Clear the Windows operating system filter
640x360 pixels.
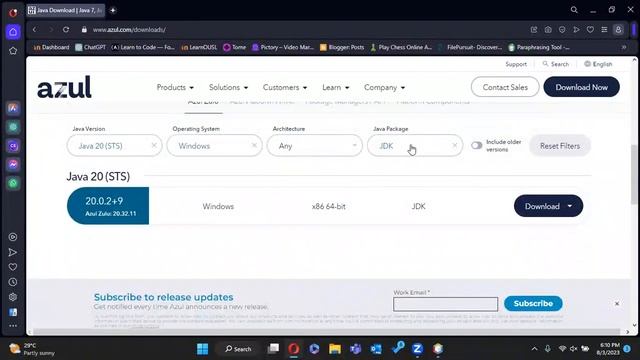(254, 145)
